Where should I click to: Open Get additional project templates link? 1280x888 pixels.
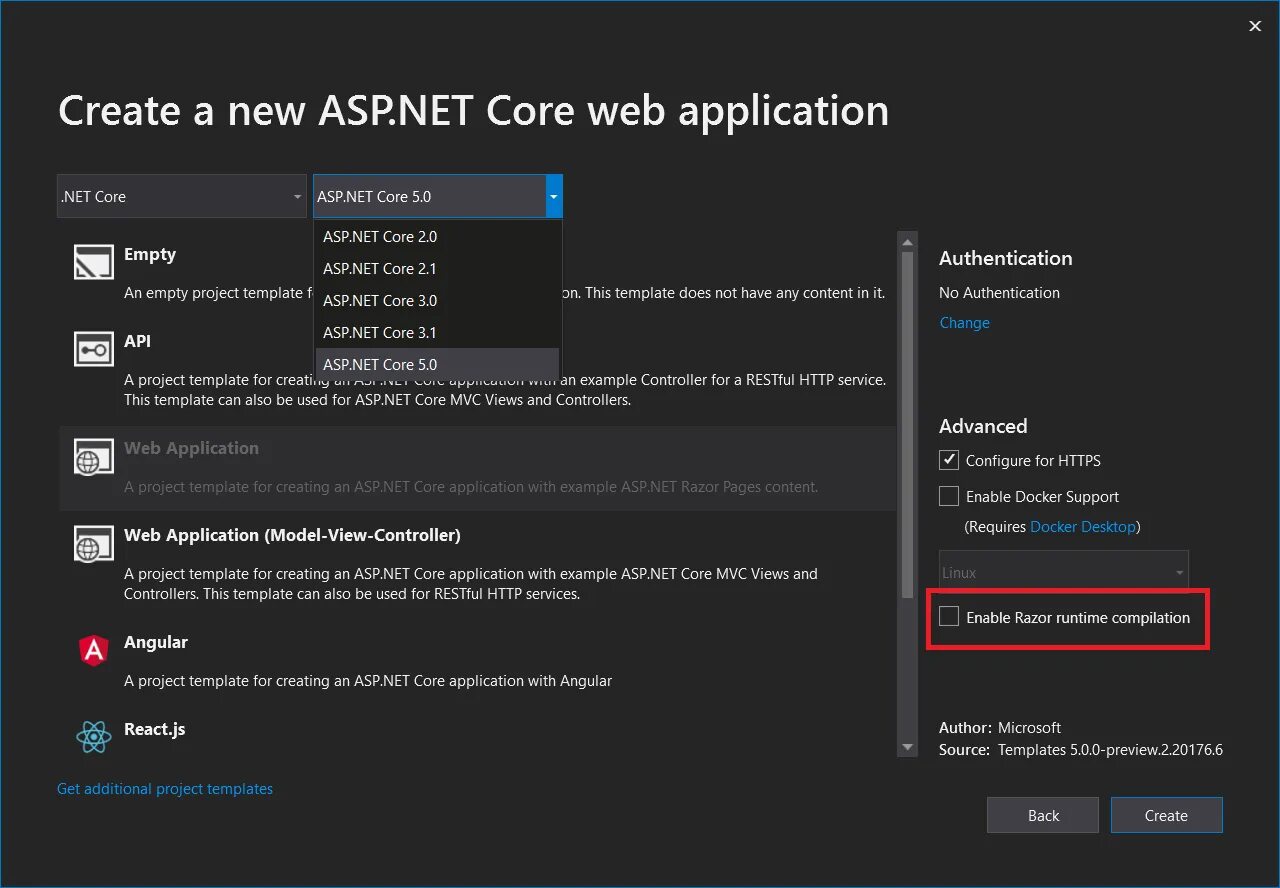point(165,789)
